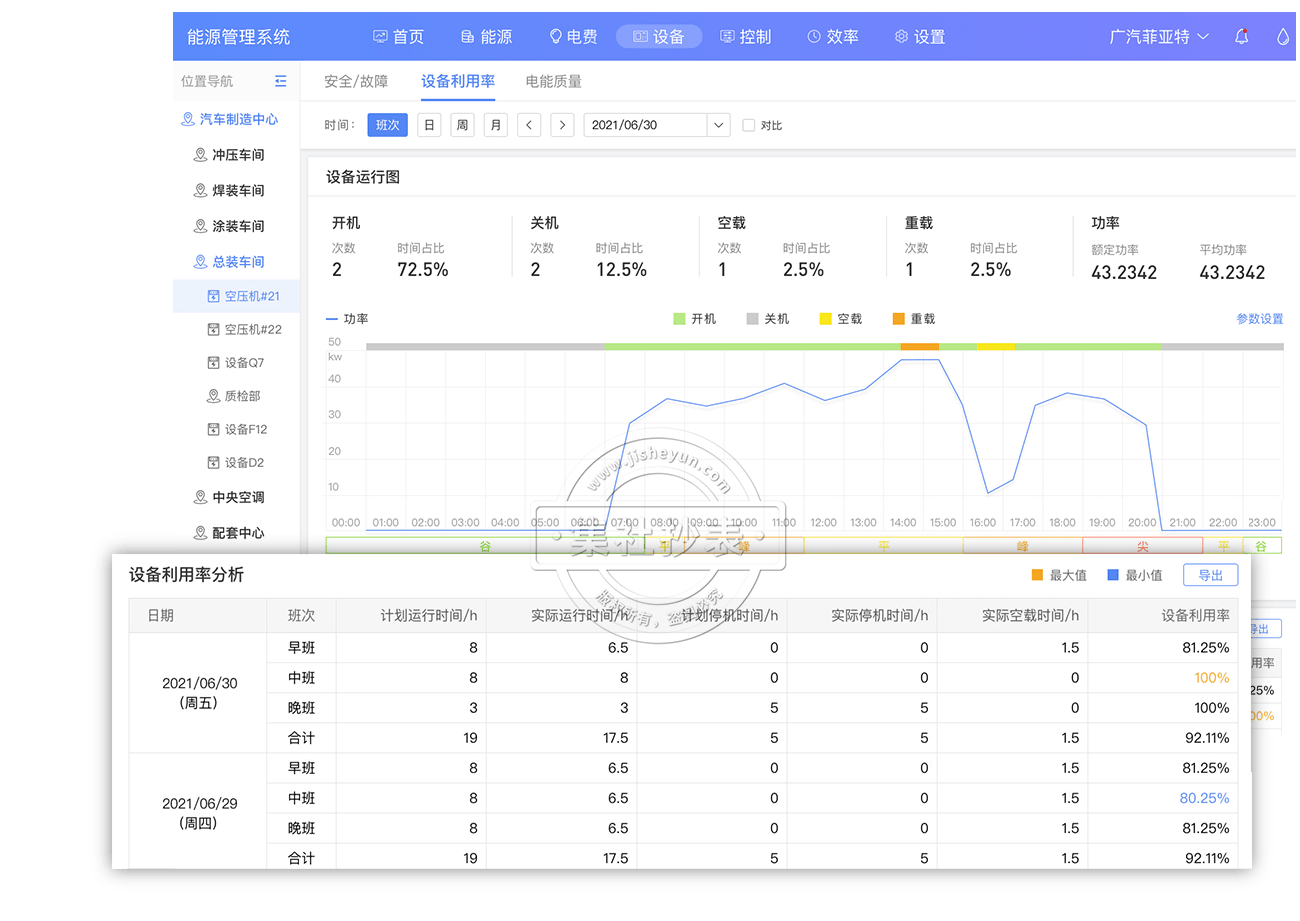1300x921 pixels.
Task: Toggle the 开机 legend series
Action: click(694, 319)
